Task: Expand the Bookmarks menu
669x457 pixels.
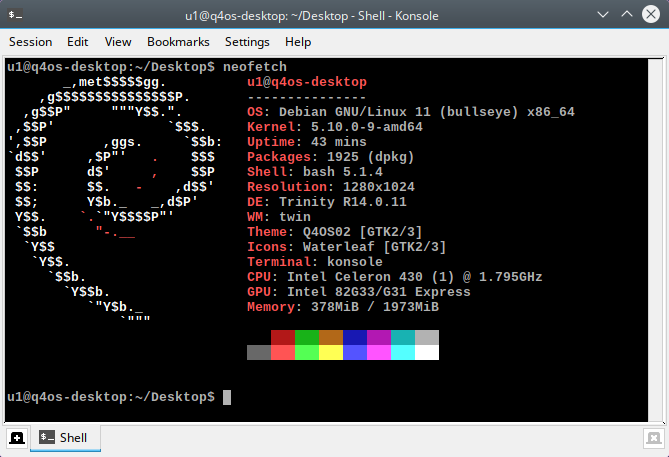Action: coord(178,42)
